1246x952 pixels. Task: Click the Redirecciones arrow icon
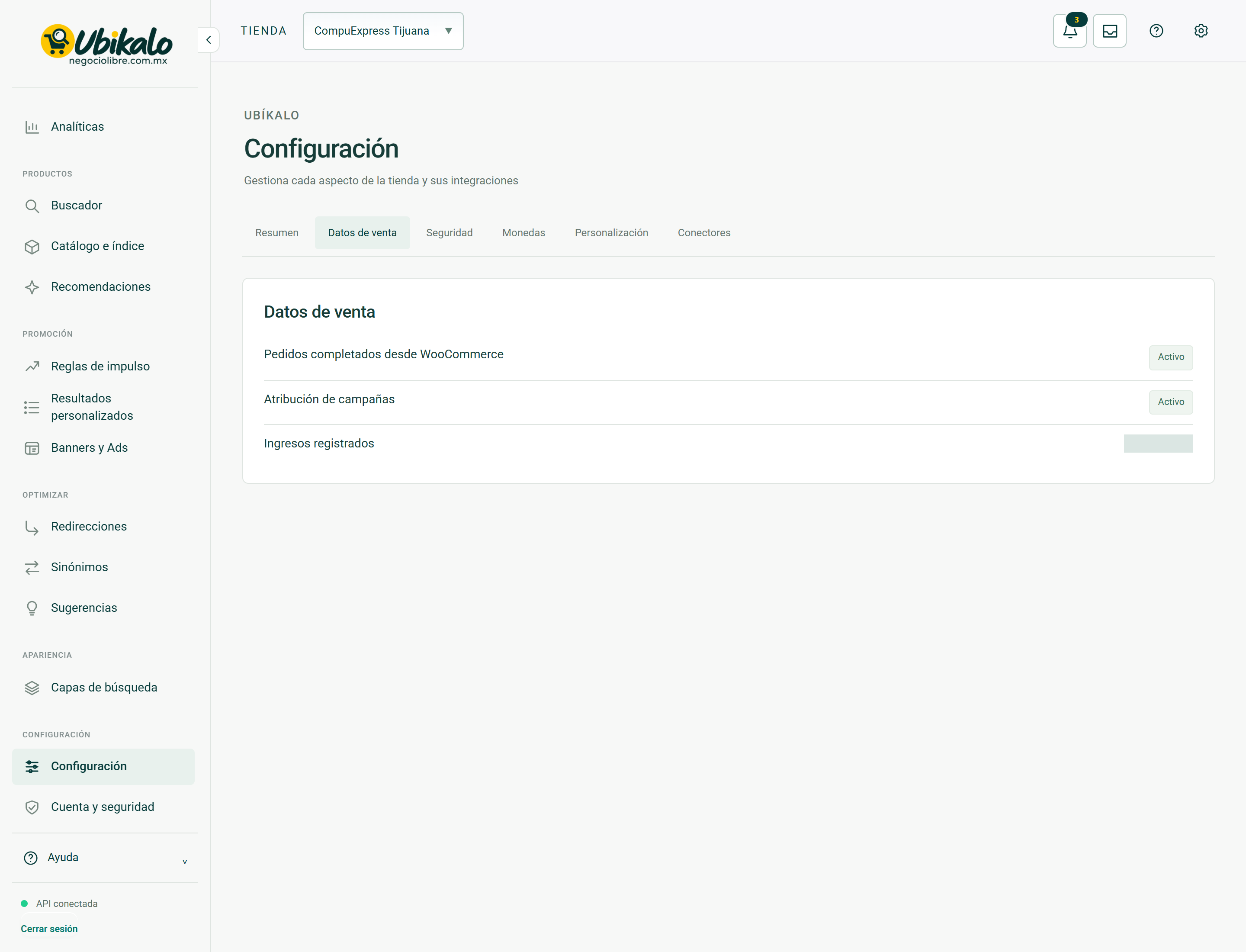[x=32, y=527]
